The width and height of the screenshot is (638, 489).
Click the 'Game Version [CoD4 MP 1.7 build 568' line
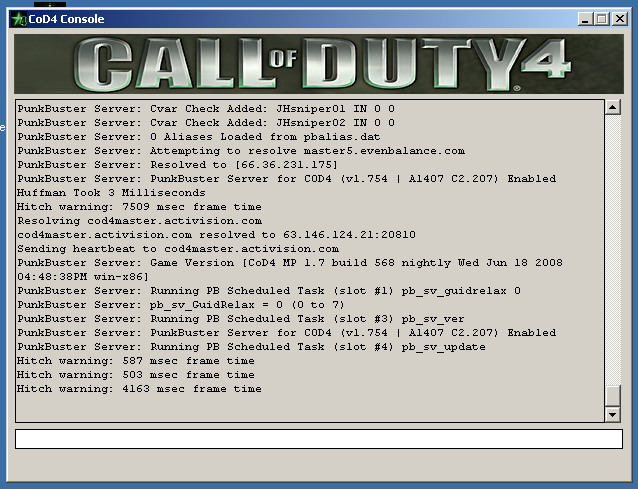click(x=290, y=263)
